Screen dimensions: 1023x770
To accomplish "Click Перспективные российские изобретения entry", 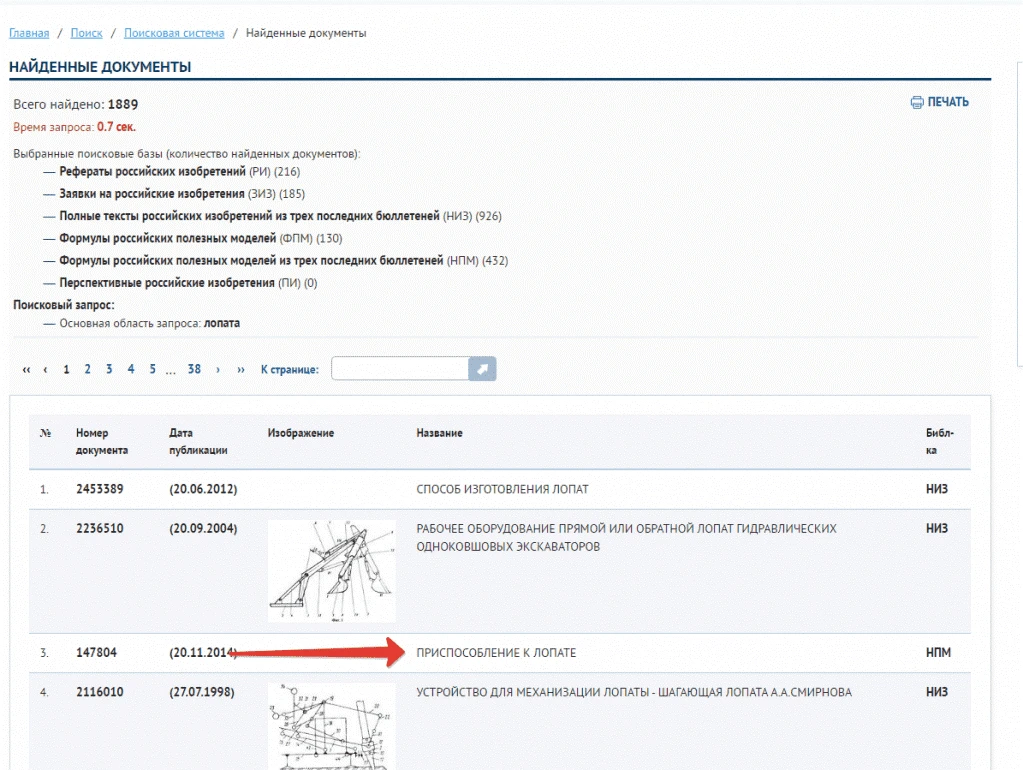I will point(188,283).
